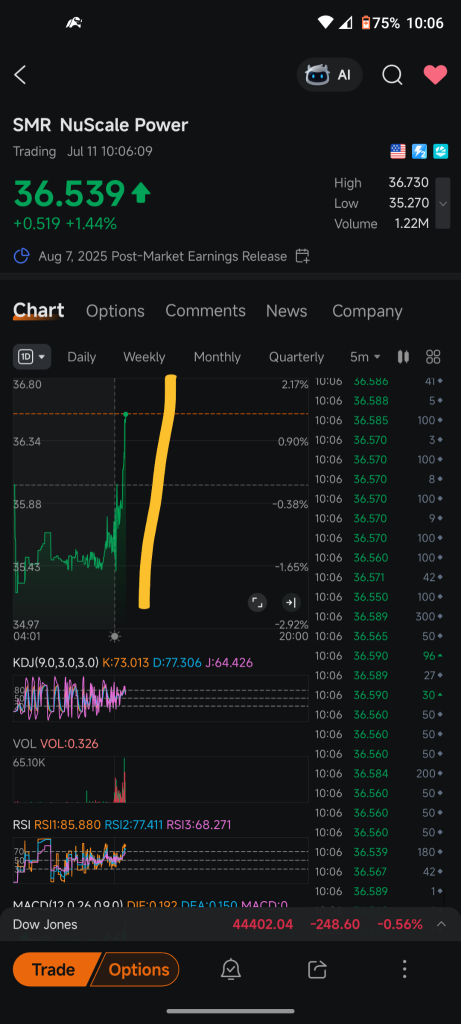Open the chart layout grid icon
The width and height of the screenshot is (461, 1024).
pos(433,357)
